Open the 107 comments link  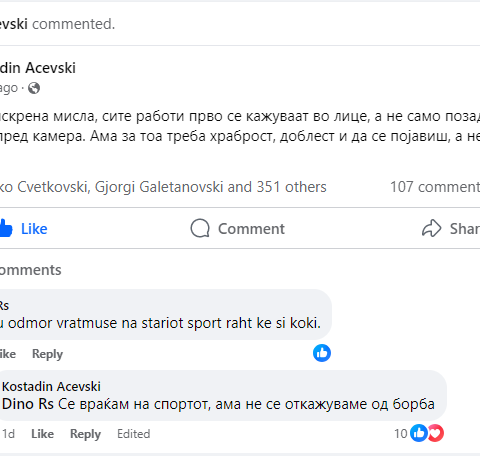coord(435,187)
